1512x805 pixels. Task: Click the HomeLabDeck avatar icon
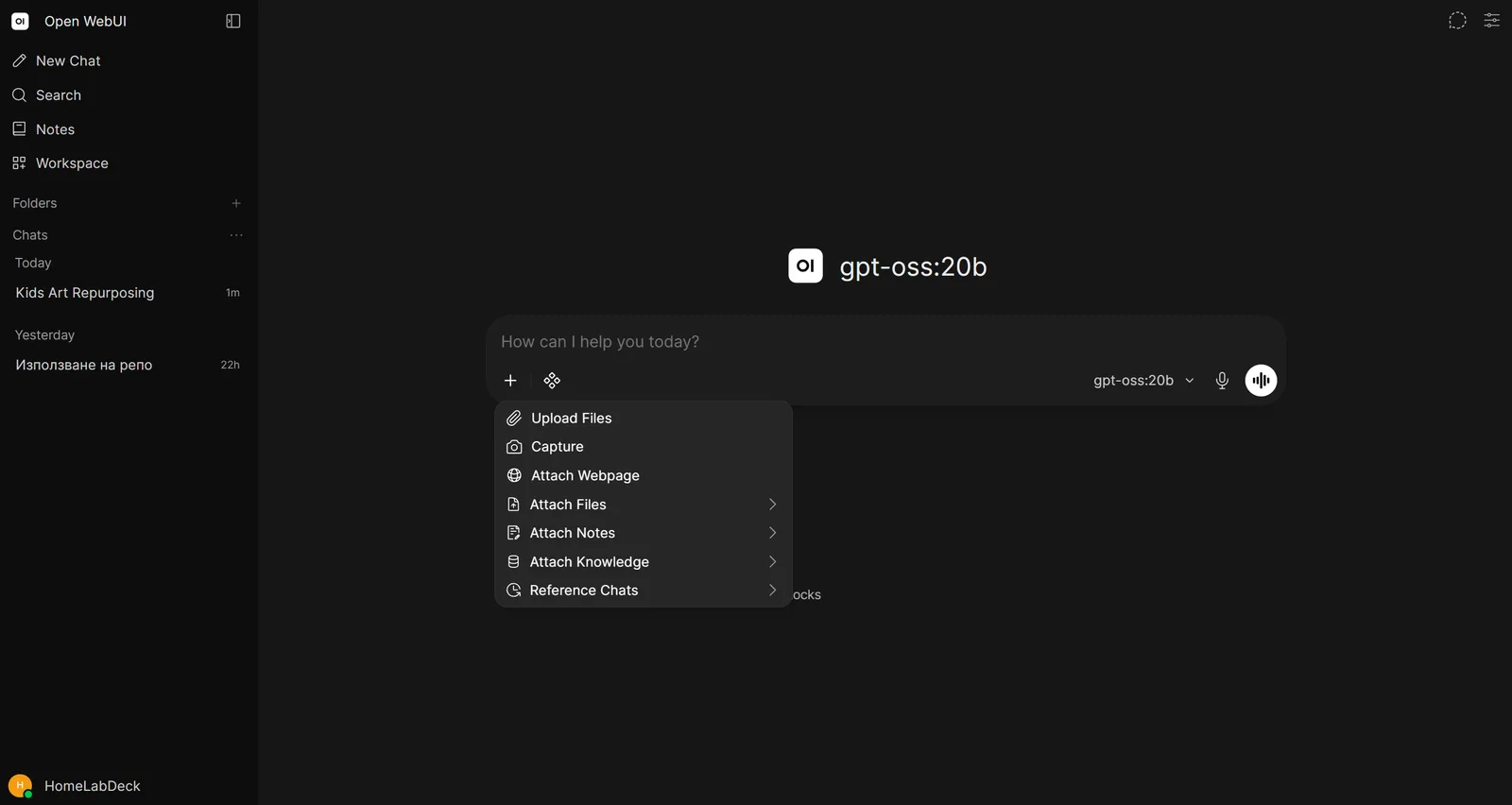pyautogui.click(x=20, y=785)
